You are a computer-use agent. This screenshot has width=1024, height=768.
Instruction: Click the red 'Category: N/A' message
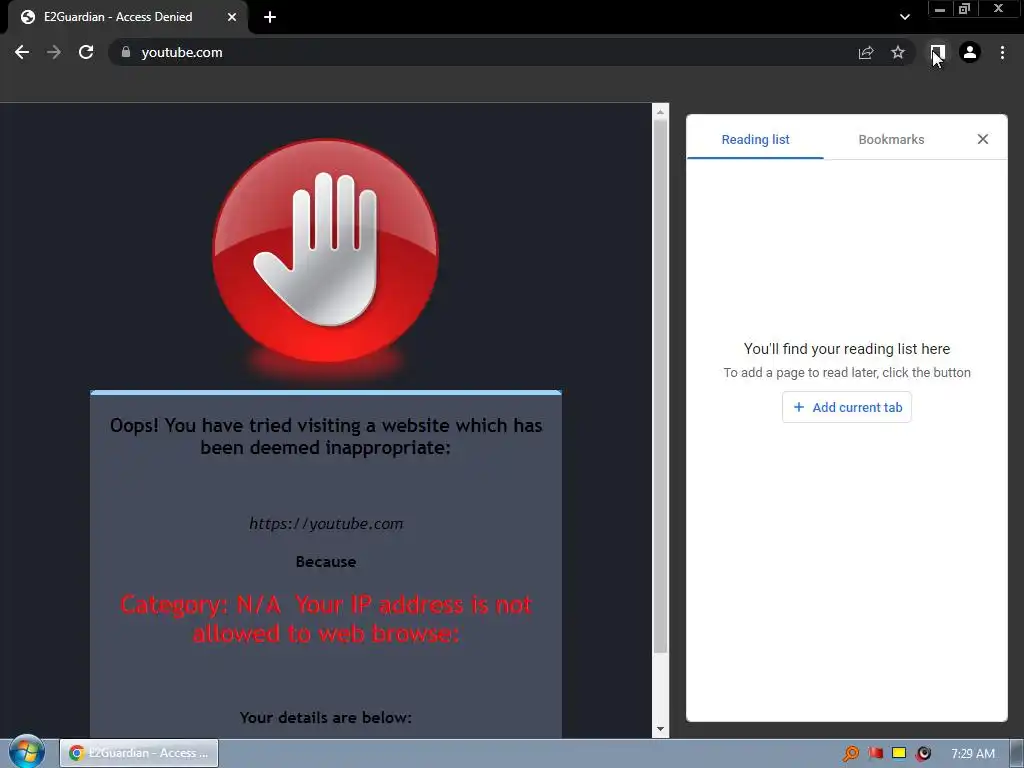(326, 619)
